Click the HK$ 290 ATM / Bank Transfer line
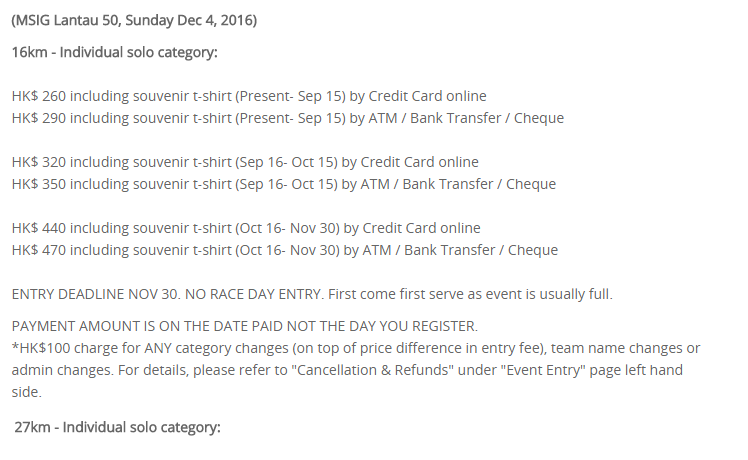748x460 pixels. [288, 118]
